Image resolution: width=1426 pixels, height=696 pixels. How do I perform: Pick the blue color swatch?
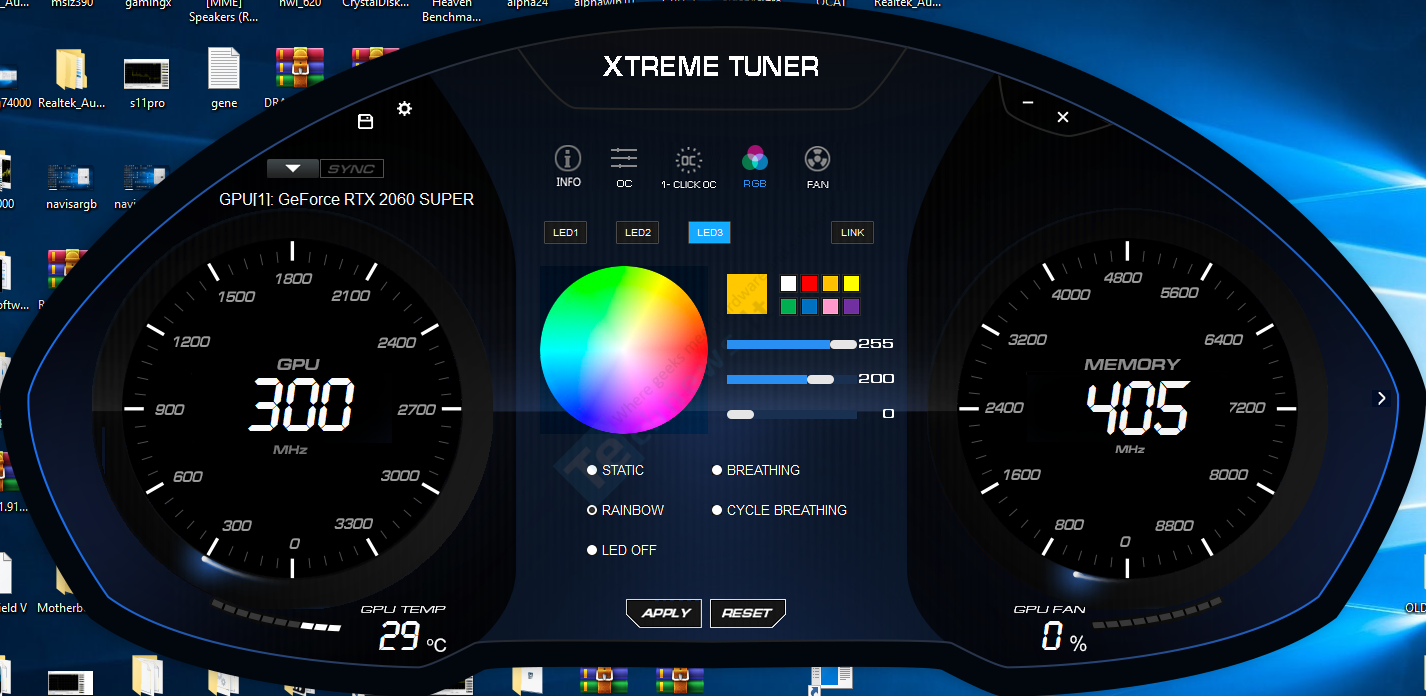tap(810, 307)
